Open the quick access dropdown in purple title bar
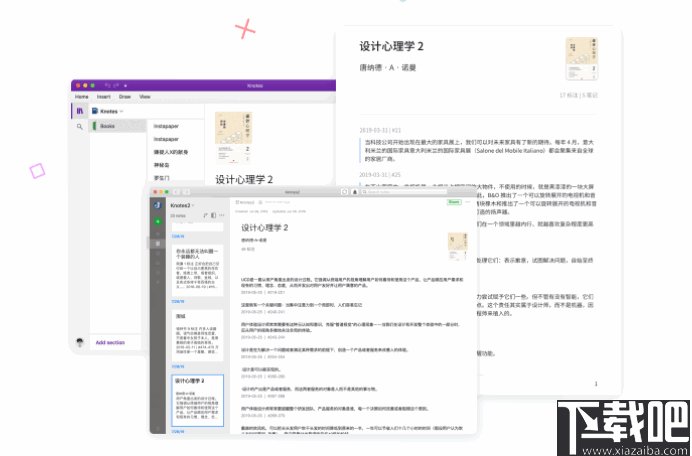Viewport: 692px width, 456px height. tap(126, 86)
